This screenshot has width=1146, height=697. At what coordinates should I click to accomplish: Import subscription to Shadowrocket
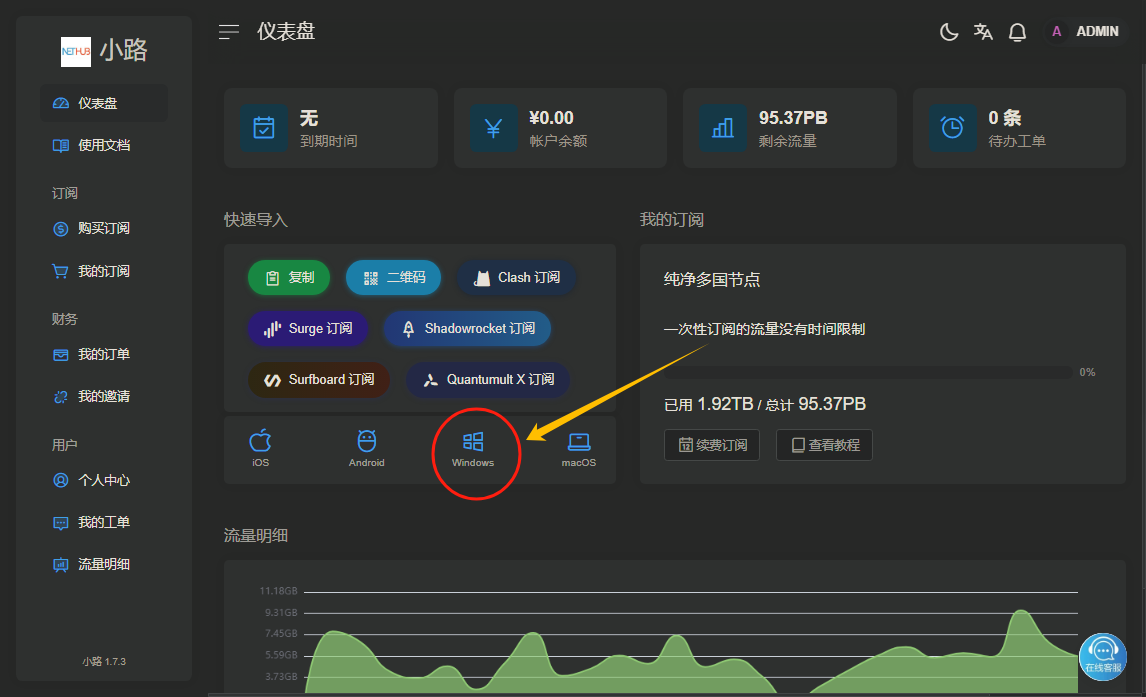467,329
